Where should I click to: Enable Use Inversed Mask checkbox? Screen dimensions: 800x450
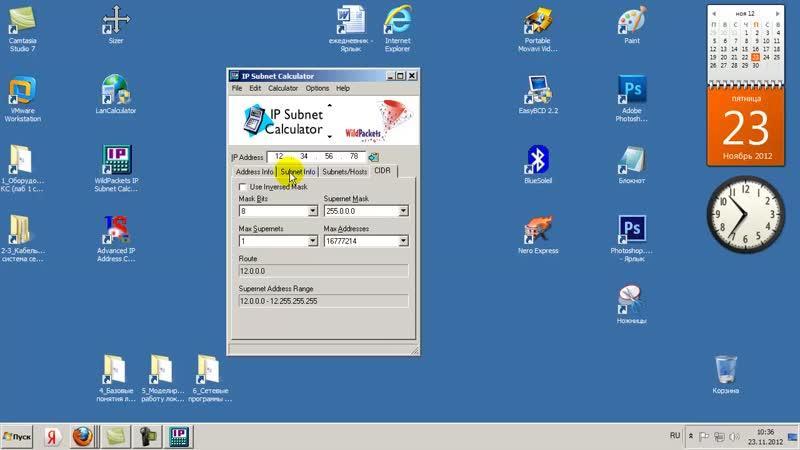pos(243,187)
